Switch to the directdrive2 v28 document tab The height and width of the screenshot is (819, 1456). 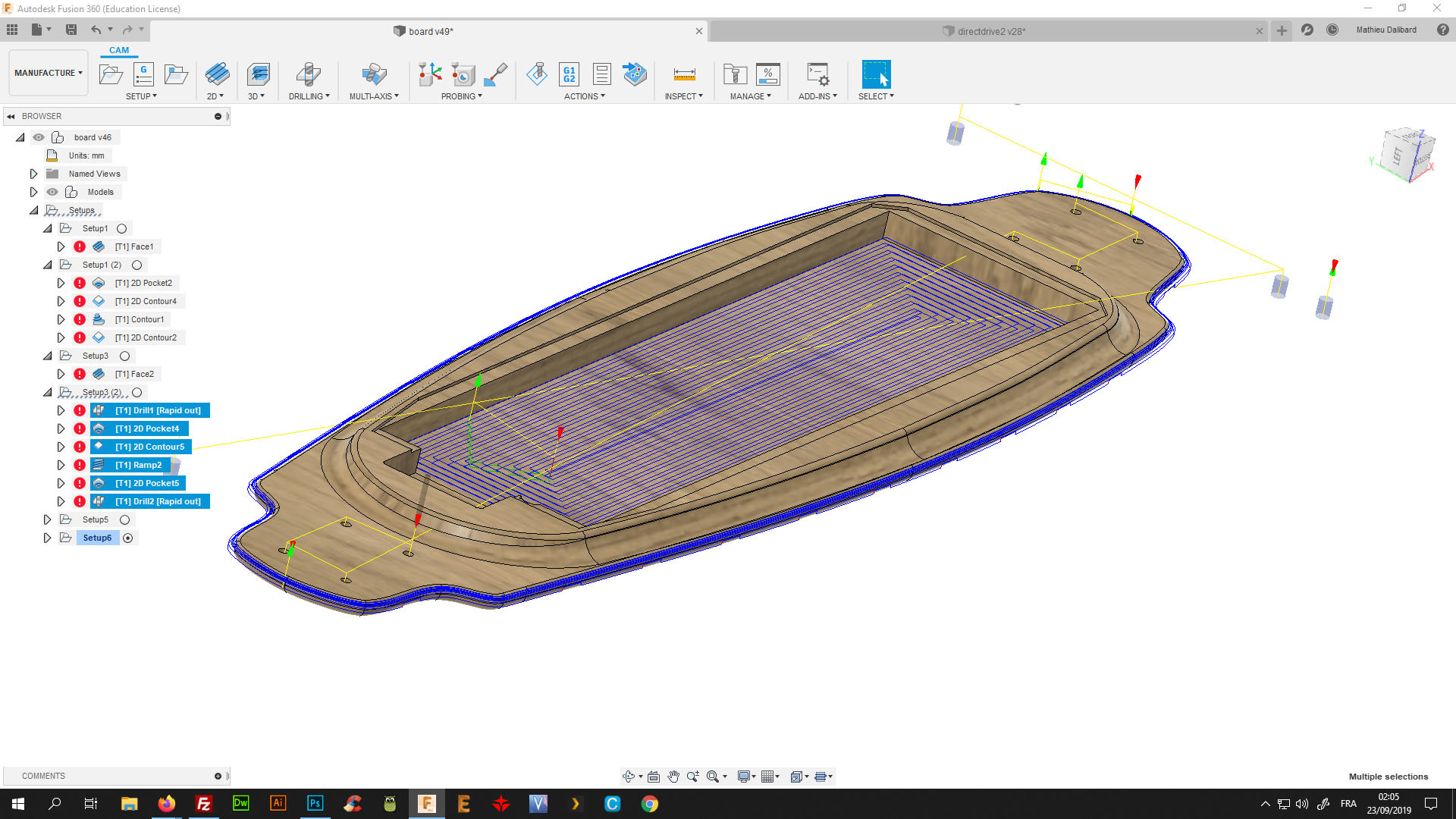(x=990, y=31)
